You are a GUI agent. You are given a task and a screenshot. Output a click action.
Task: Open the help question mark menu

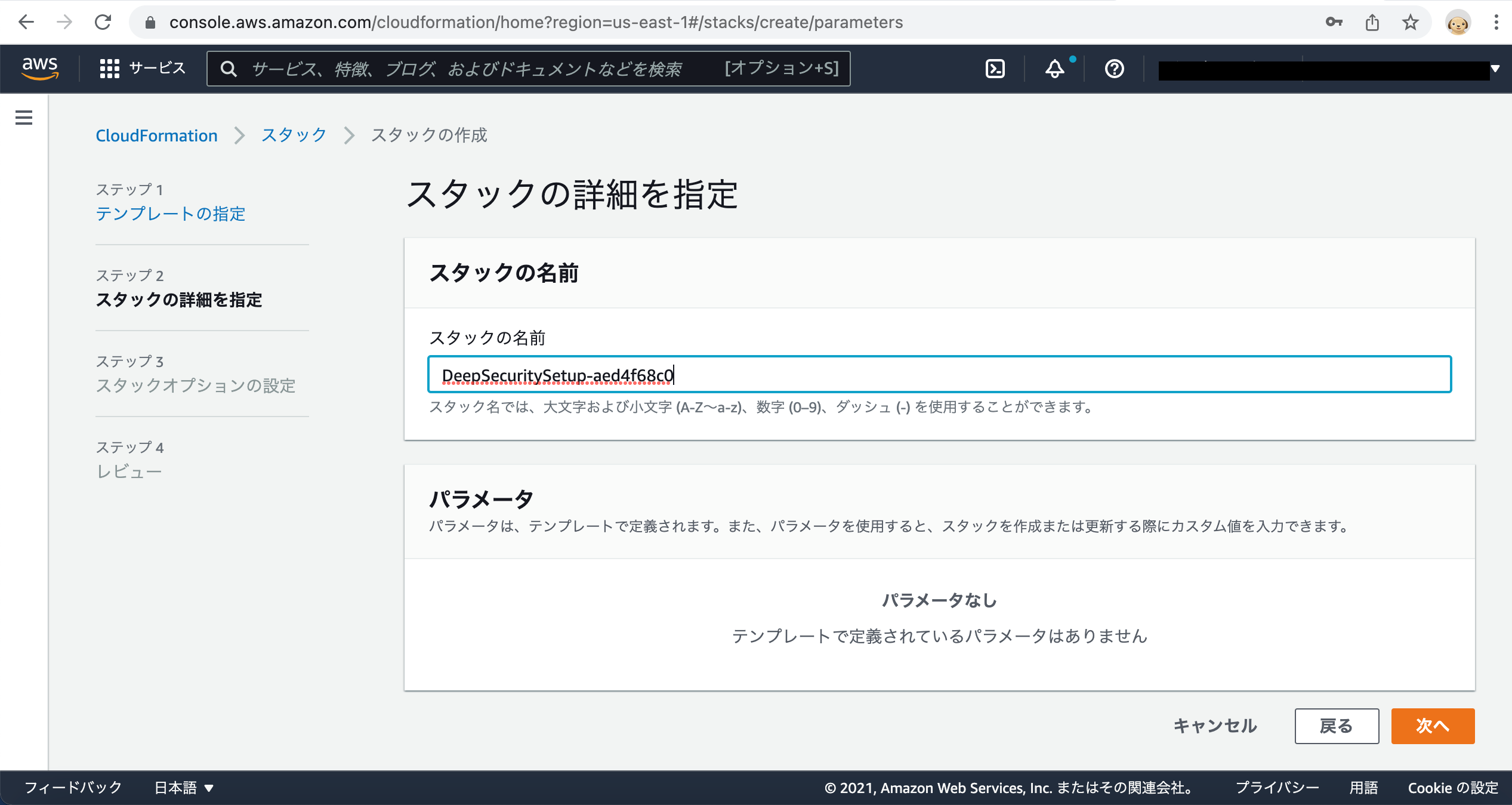(x=1114, y=69)
